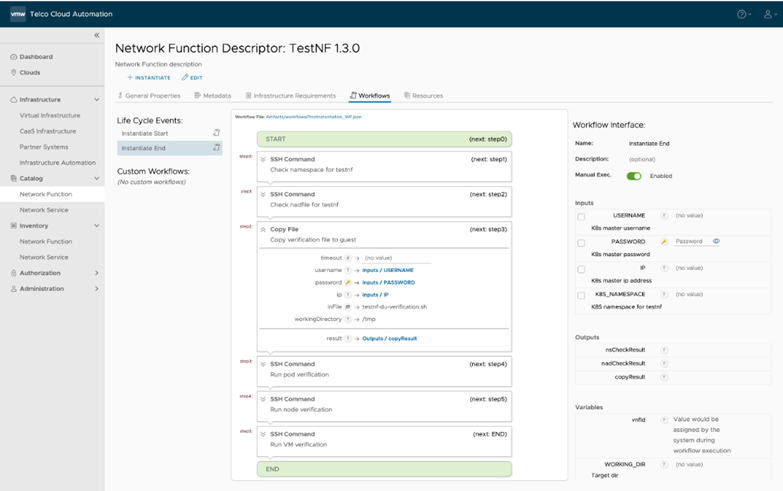Click the workflow icon beside Instantiate Start
This screenshot has height=491, width=783.
coord(216,132)
